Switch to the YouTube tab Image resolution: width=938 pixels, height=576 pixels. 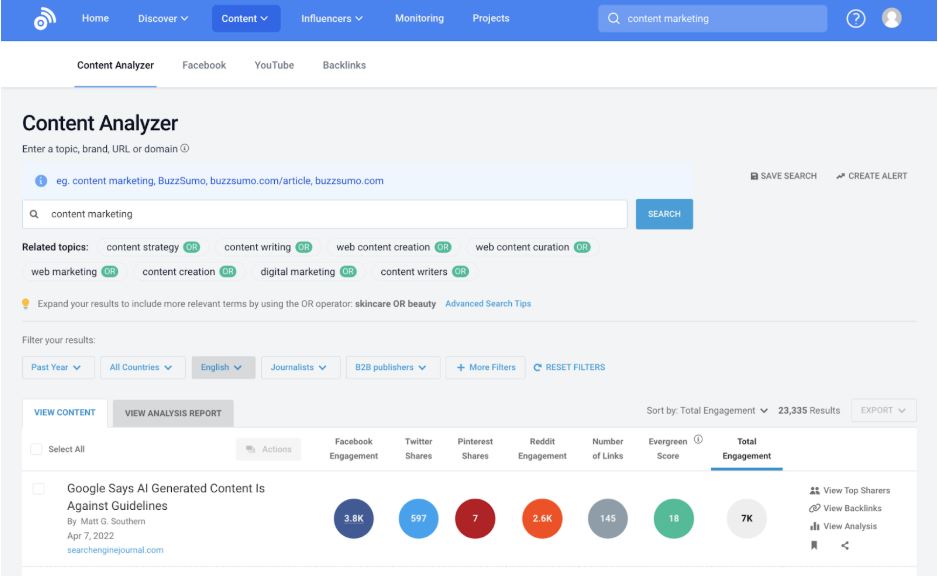[274, 65]
